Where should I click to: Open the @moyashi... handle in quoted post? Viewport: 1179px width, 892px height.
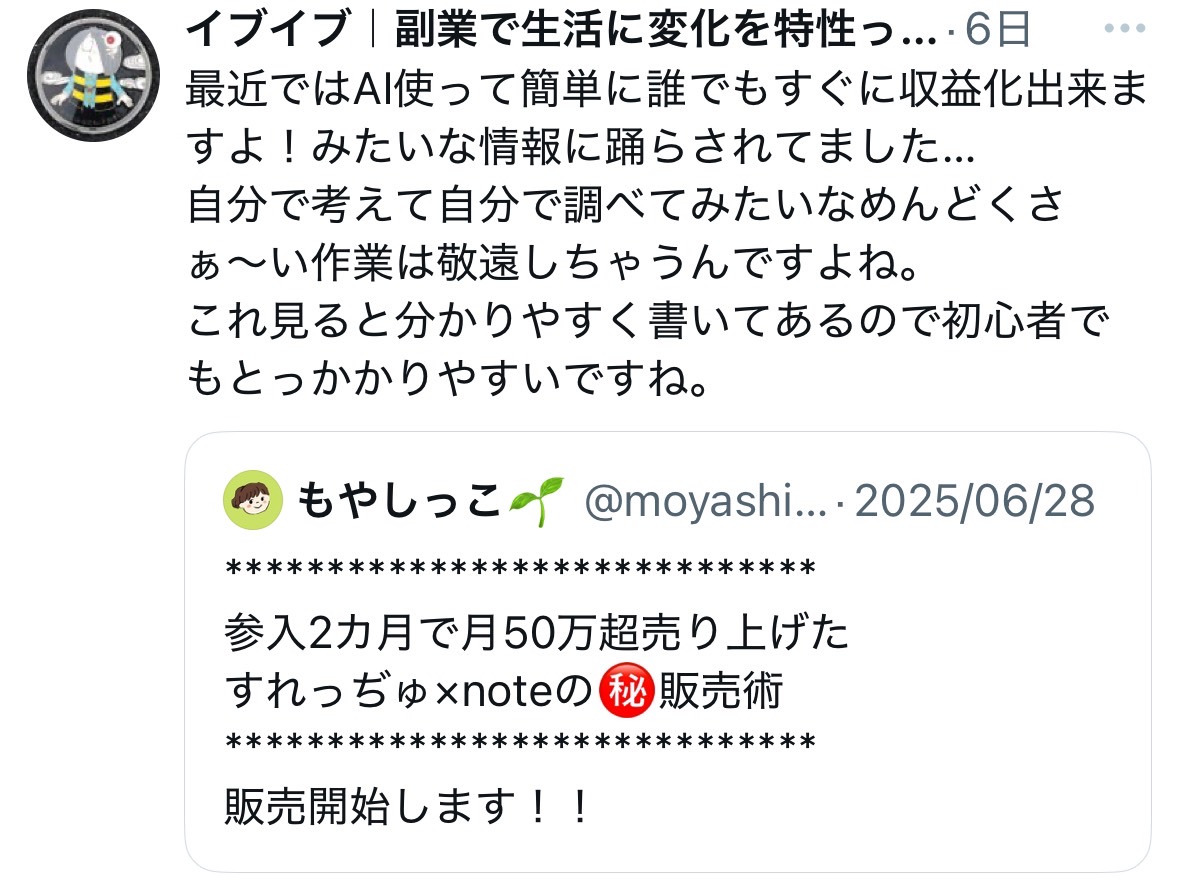pyautogui.click(x=705, y=502)
